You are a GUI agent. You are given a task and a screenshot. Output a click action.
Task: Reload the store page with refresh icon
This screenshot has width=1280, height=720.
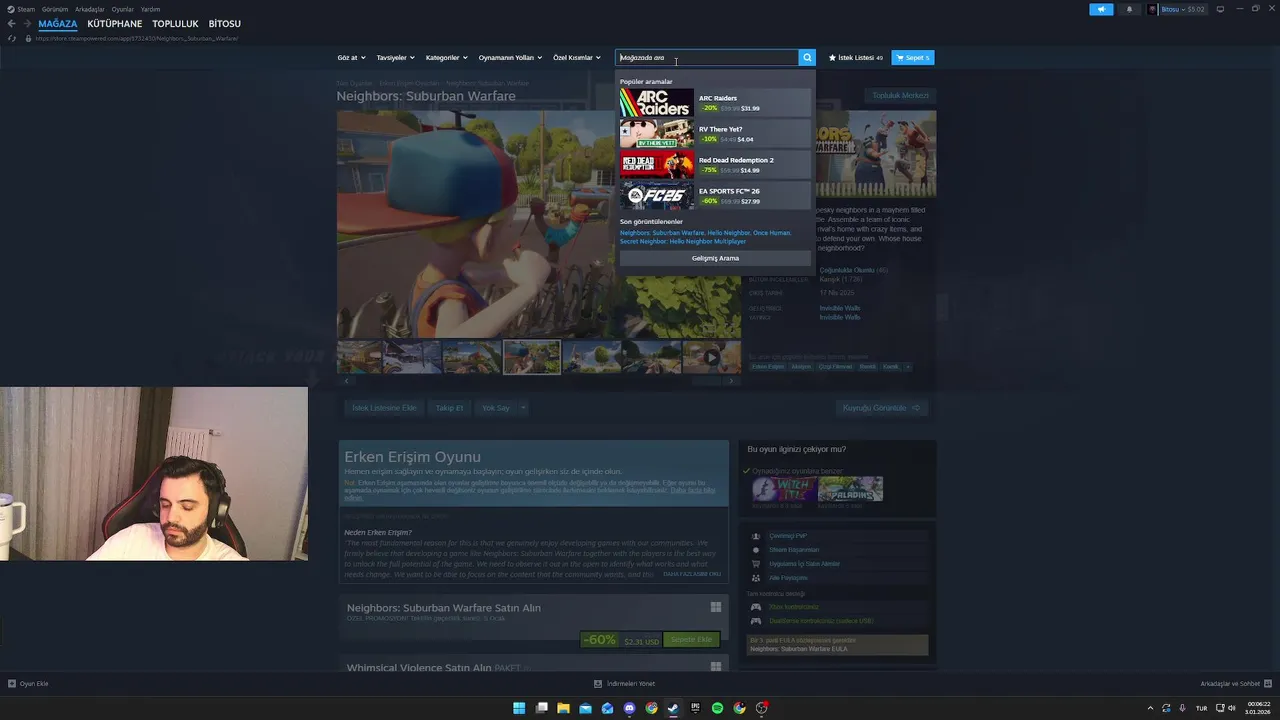(12, 38)
